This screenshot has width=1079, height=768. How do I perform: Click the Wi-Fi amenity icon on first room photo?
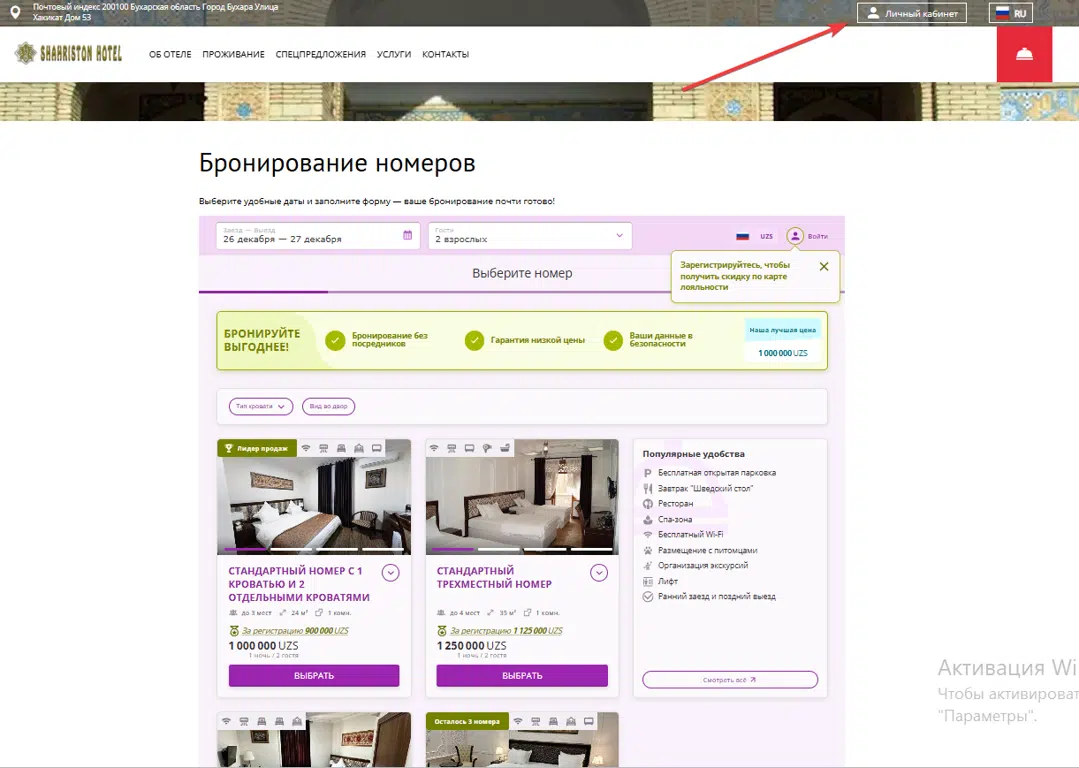point(306,448)
